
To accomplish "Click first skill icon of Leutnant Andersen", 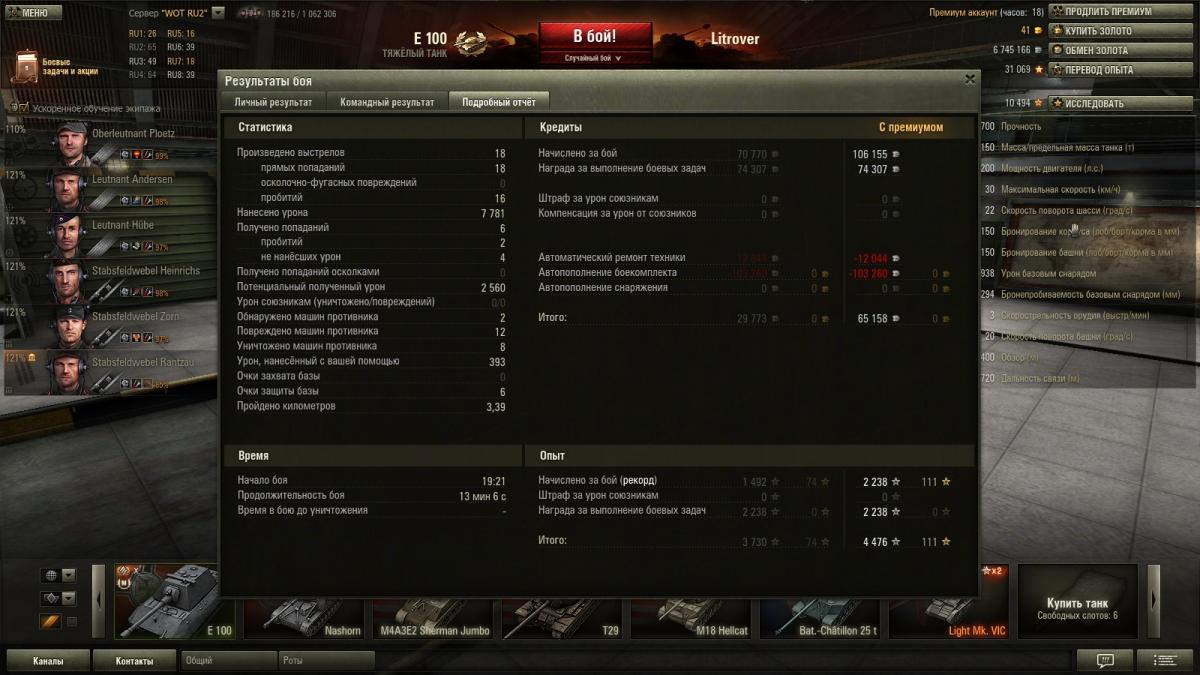I will 125,201.
